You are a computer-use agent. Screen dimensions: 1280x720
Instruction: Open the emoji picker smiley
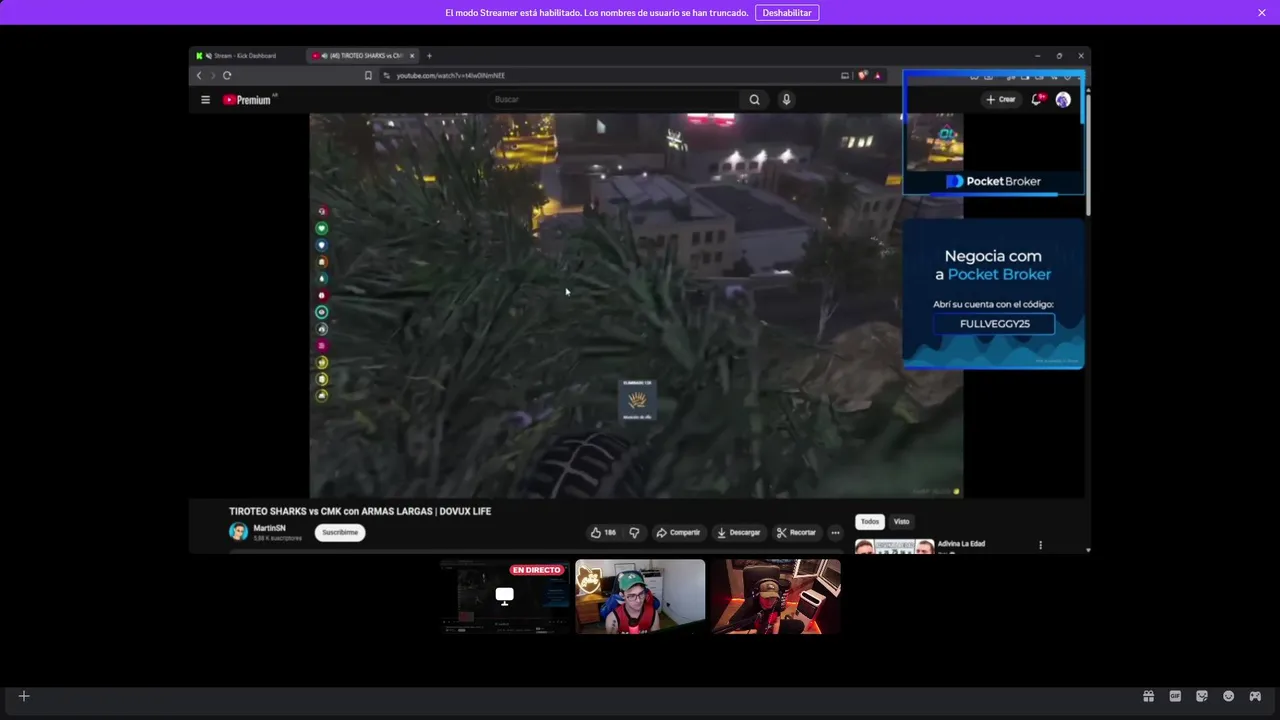[x=1229, y=696]
